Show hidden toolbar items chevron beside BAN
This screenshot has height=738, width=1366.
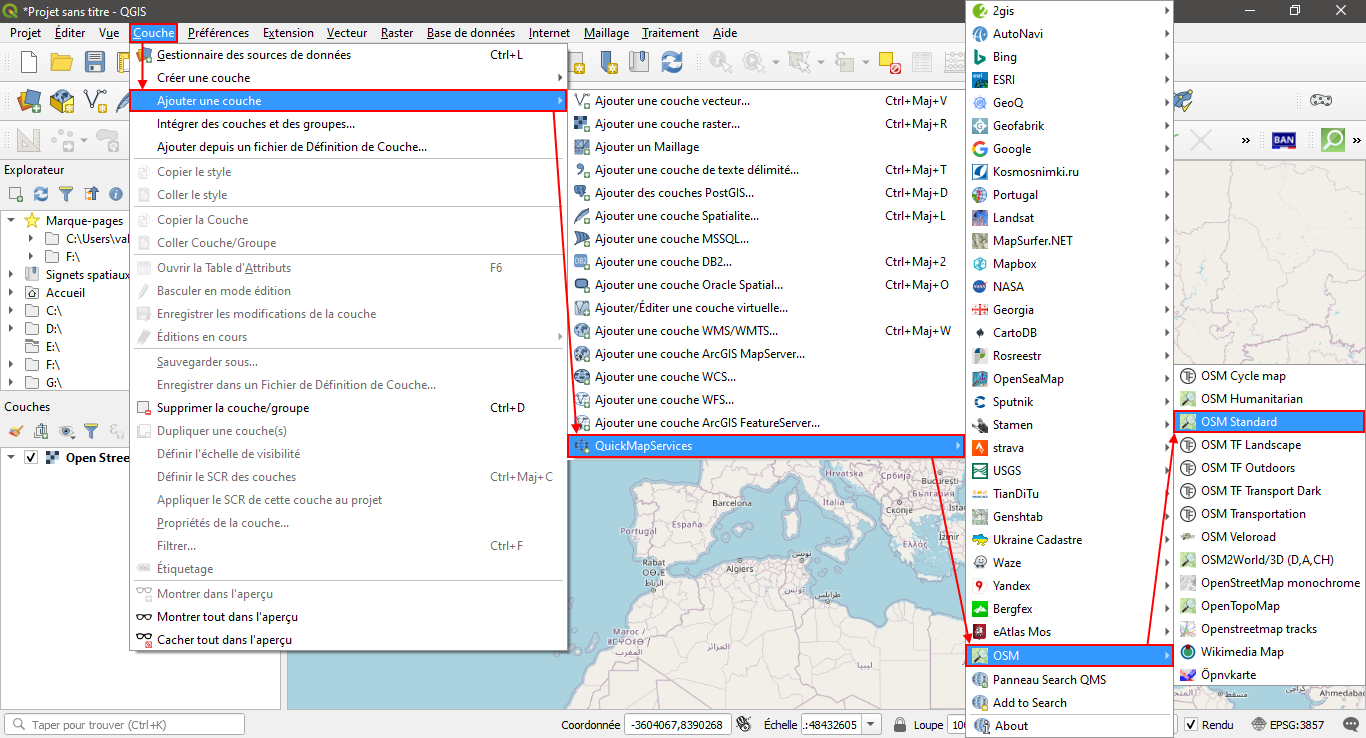coord(1246,140)
